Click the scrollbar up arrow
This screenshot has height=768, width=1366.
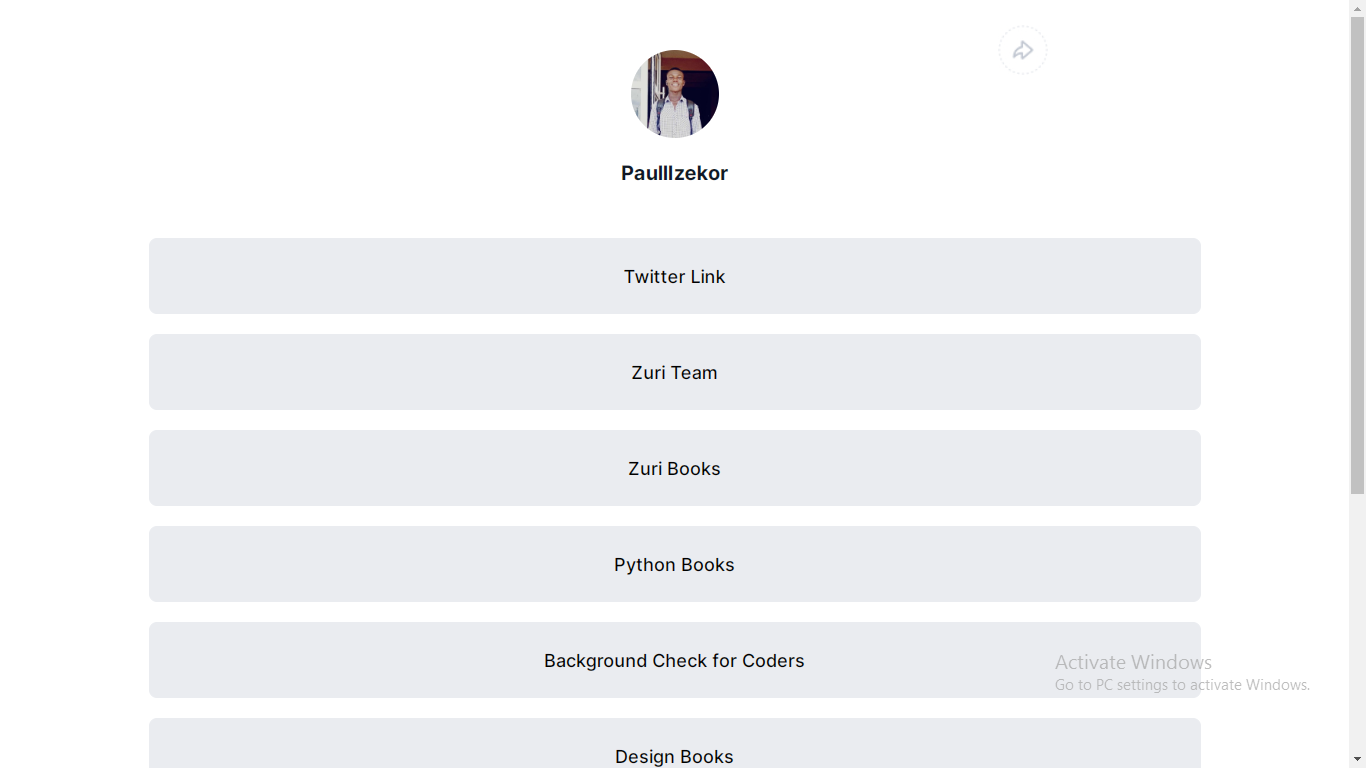pyautogui.click(x=1357, y=8)
